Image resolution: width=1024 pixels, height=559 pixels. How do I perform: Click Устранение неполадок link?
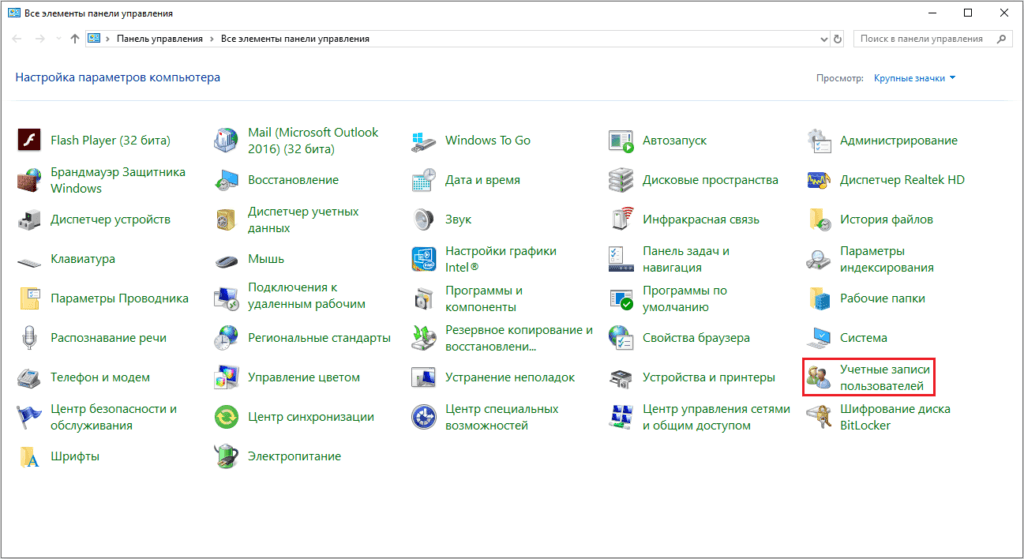(x=509, y=377)
